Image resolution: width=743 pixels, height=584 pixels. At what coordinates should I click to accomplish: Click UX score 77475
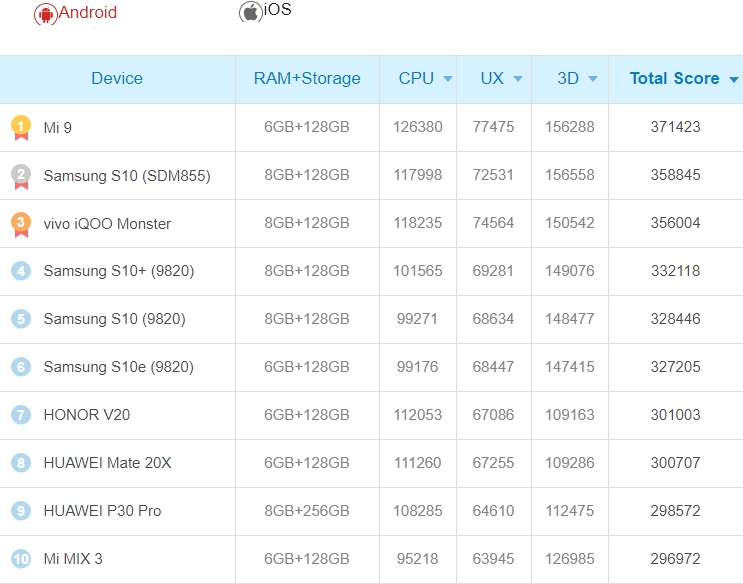click(493, 127)
